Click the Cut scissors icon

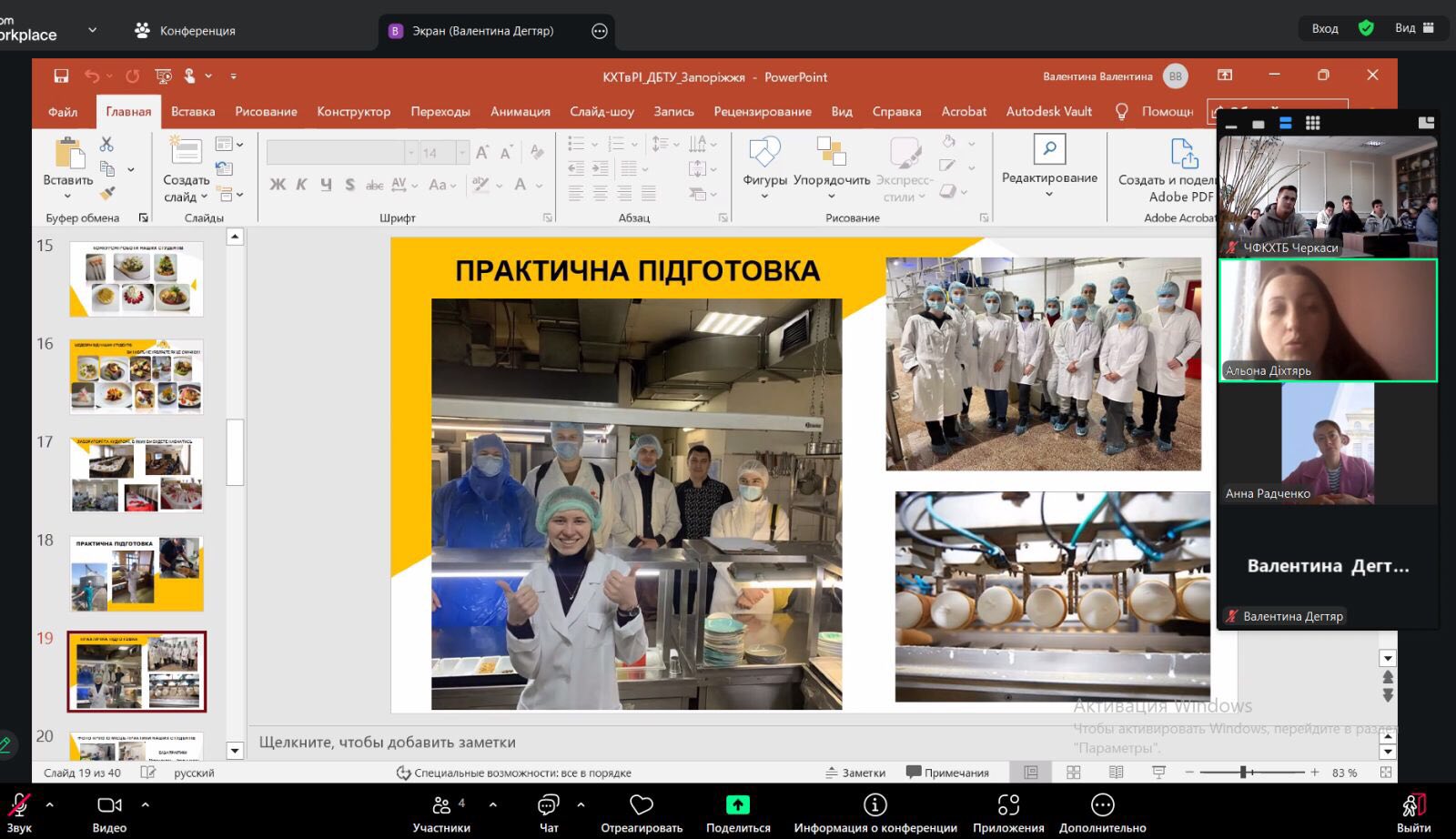106,145
